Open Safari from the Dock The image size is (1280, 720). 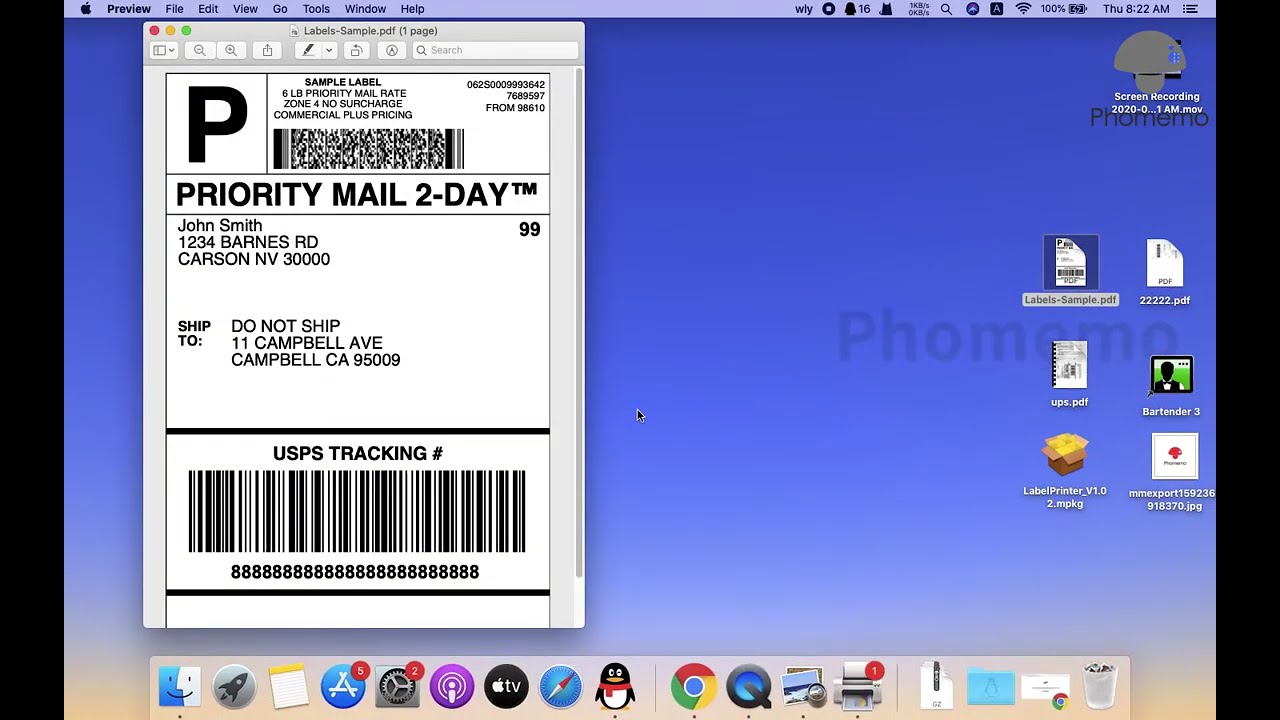(x=560, y=687)
